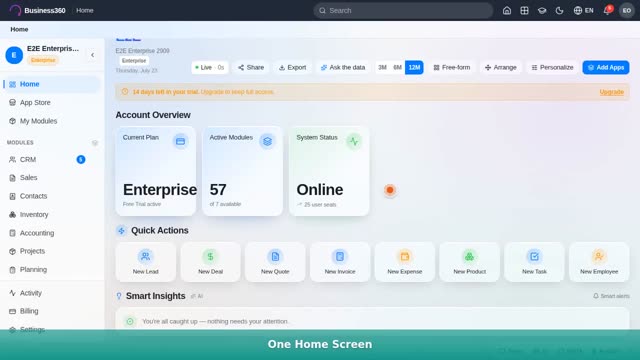The width and height of the screenshot is (640, 360).
Task: Toggle the Live refresh indicator
Action: click(x=209, y=67)
